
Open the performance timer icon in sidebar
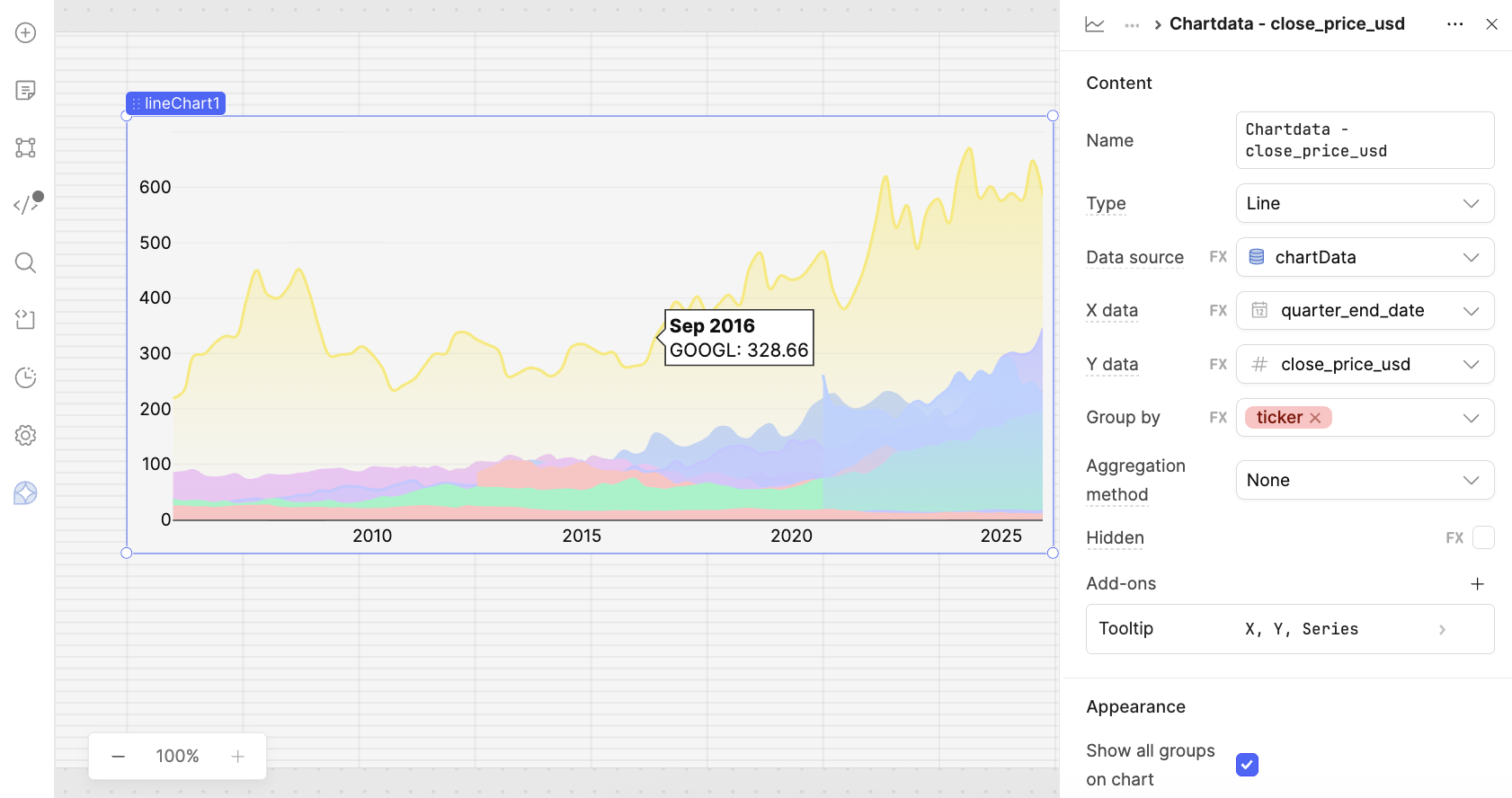(25, 377)
